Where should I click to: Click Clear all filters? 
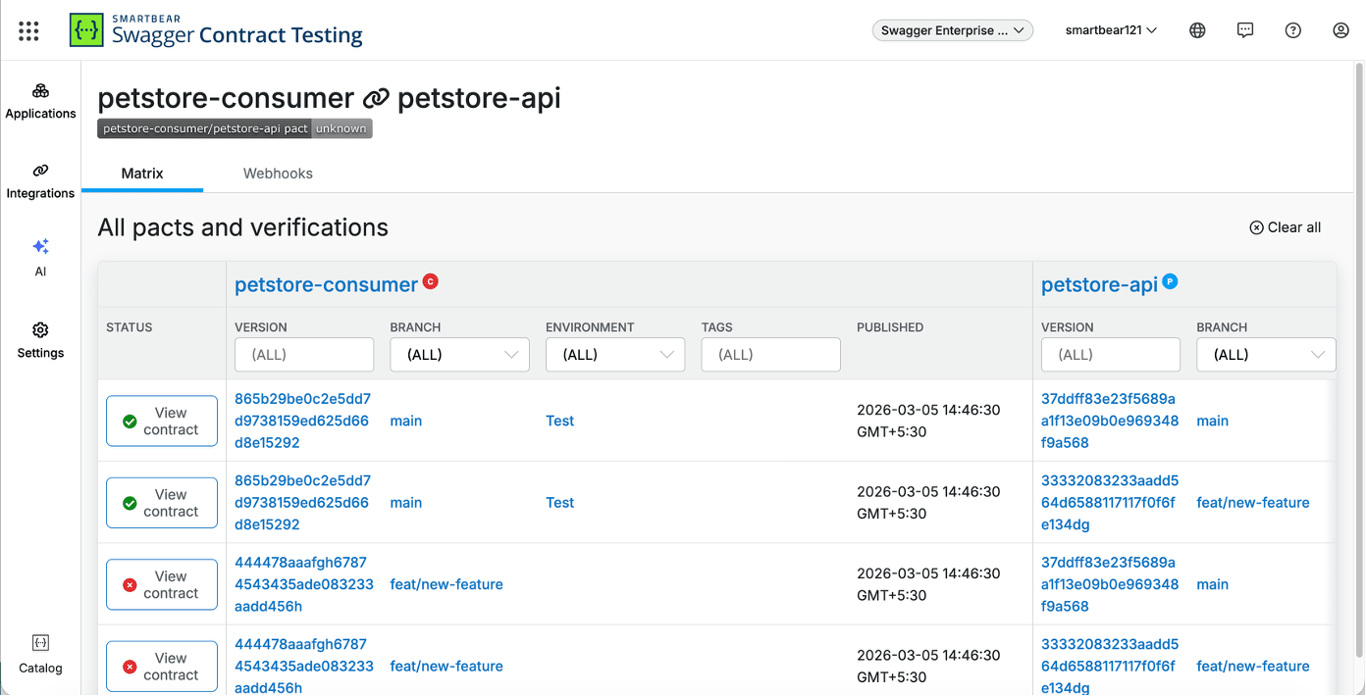pyautogui.click(x=1285, y=228)
